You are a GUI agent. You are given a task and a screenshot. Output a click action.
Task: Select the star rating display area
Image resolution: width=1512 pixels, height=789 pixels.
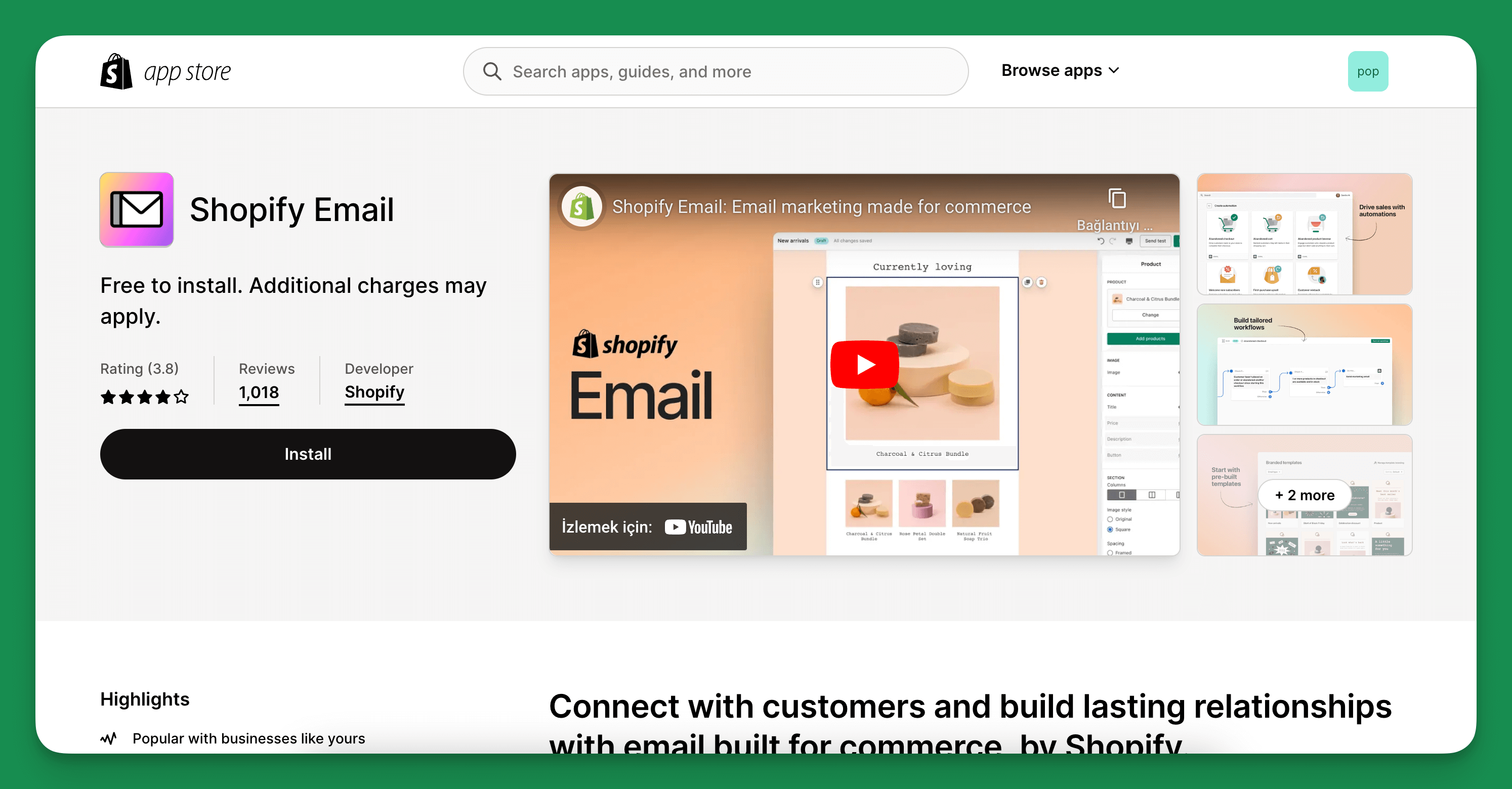tap(143, 394)
